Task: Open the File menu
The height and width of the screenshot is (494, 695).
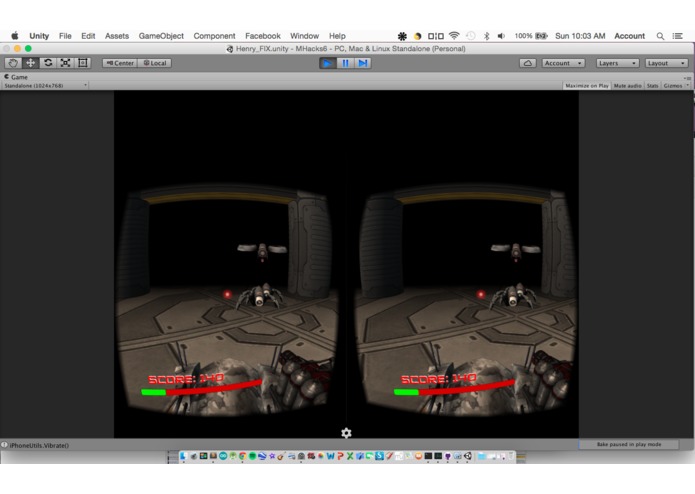Action: point(65,36)
